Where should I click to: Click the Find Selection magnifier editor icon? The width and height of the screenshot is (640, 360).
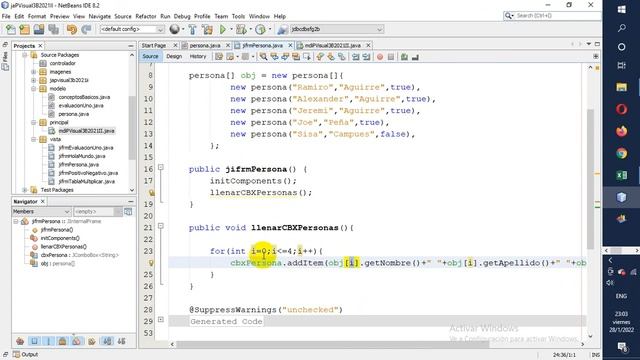coord(263,57)
